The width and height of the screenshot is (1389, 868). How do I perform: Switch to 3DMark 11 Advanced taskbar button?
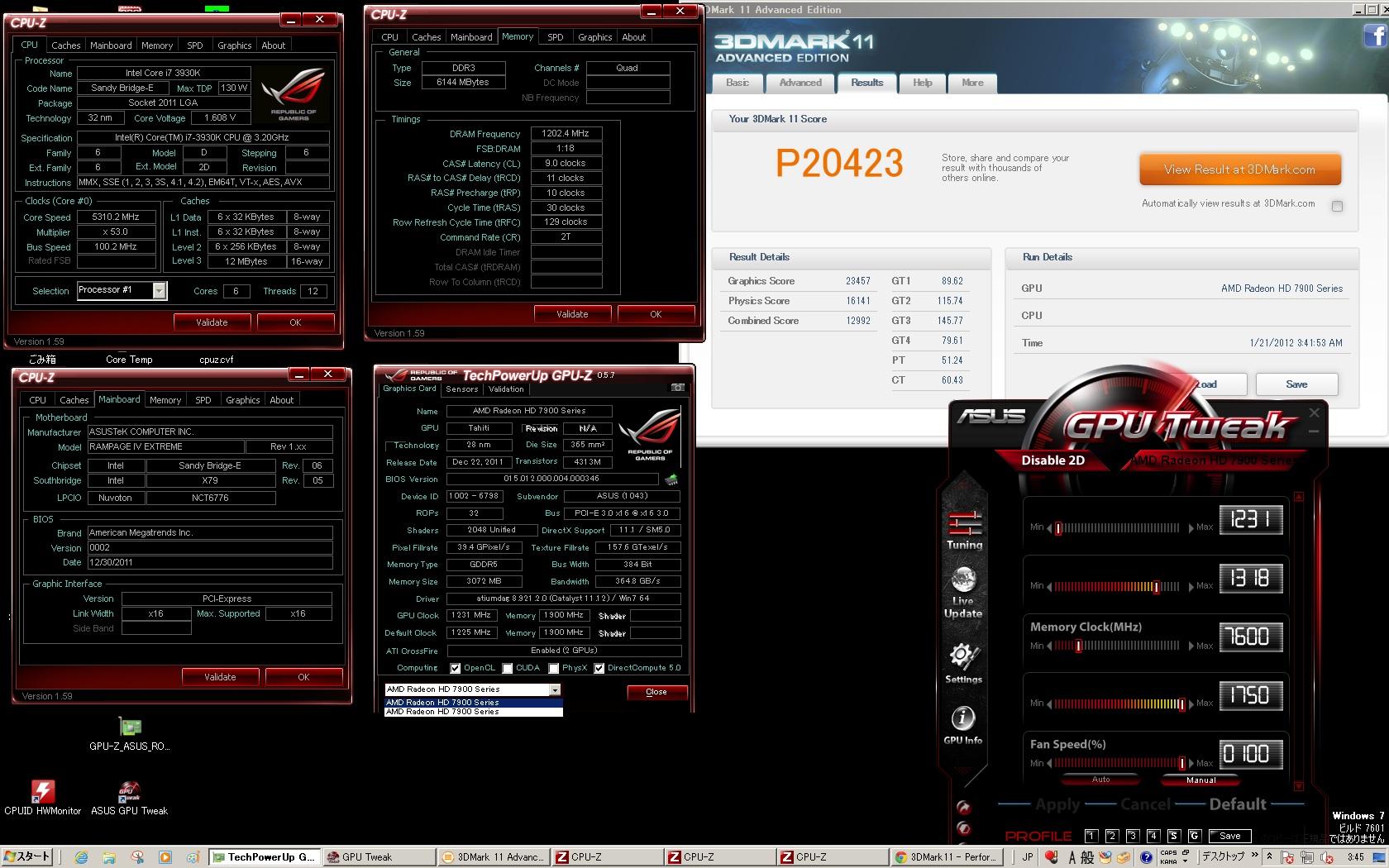(x=493, y=857)
